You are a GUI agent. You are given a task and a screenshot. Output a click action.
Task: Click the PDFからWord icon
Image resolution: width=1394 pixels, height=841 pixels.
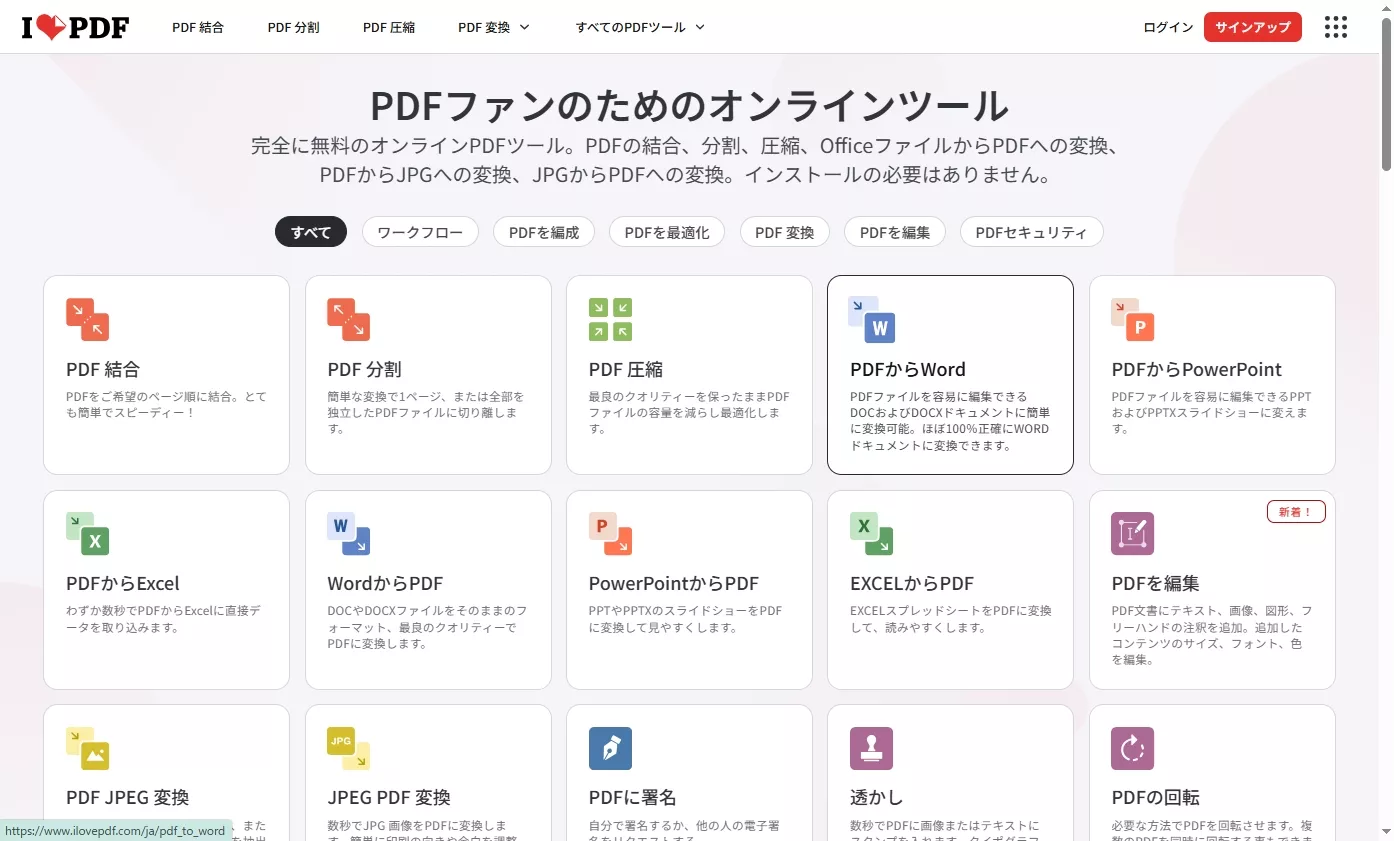pos(871,319)
